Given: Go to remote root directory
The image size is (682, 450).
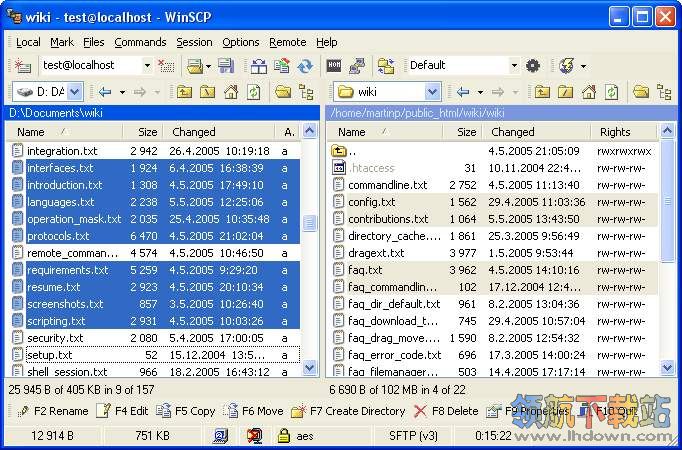Looking at the screenshot, I should 565,92.
